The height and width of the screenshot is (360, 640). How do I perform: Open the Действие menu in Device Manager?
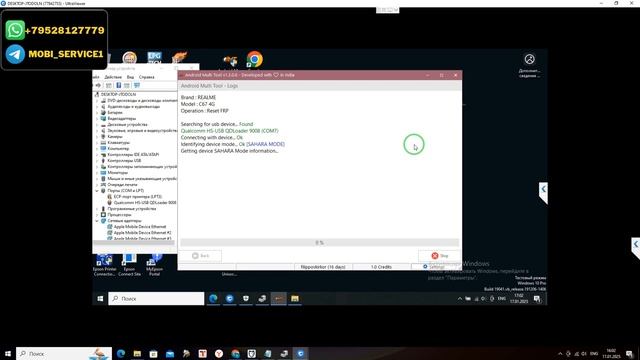click(113, 77)
